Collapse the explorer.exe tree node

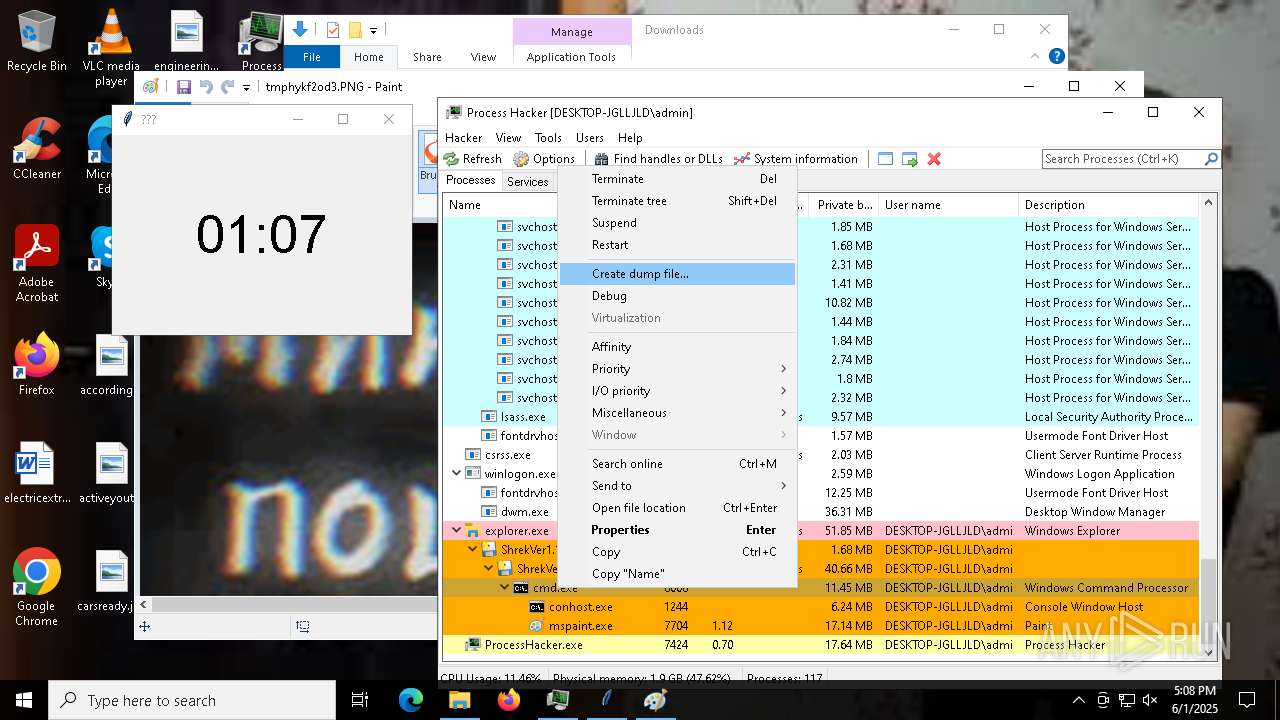457,531
